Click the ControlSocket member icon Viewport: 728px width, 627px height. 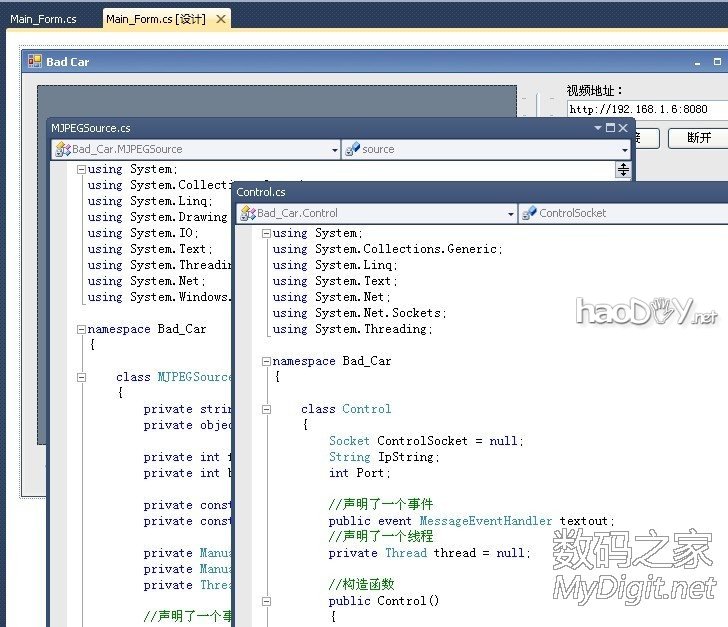[529, 213]
